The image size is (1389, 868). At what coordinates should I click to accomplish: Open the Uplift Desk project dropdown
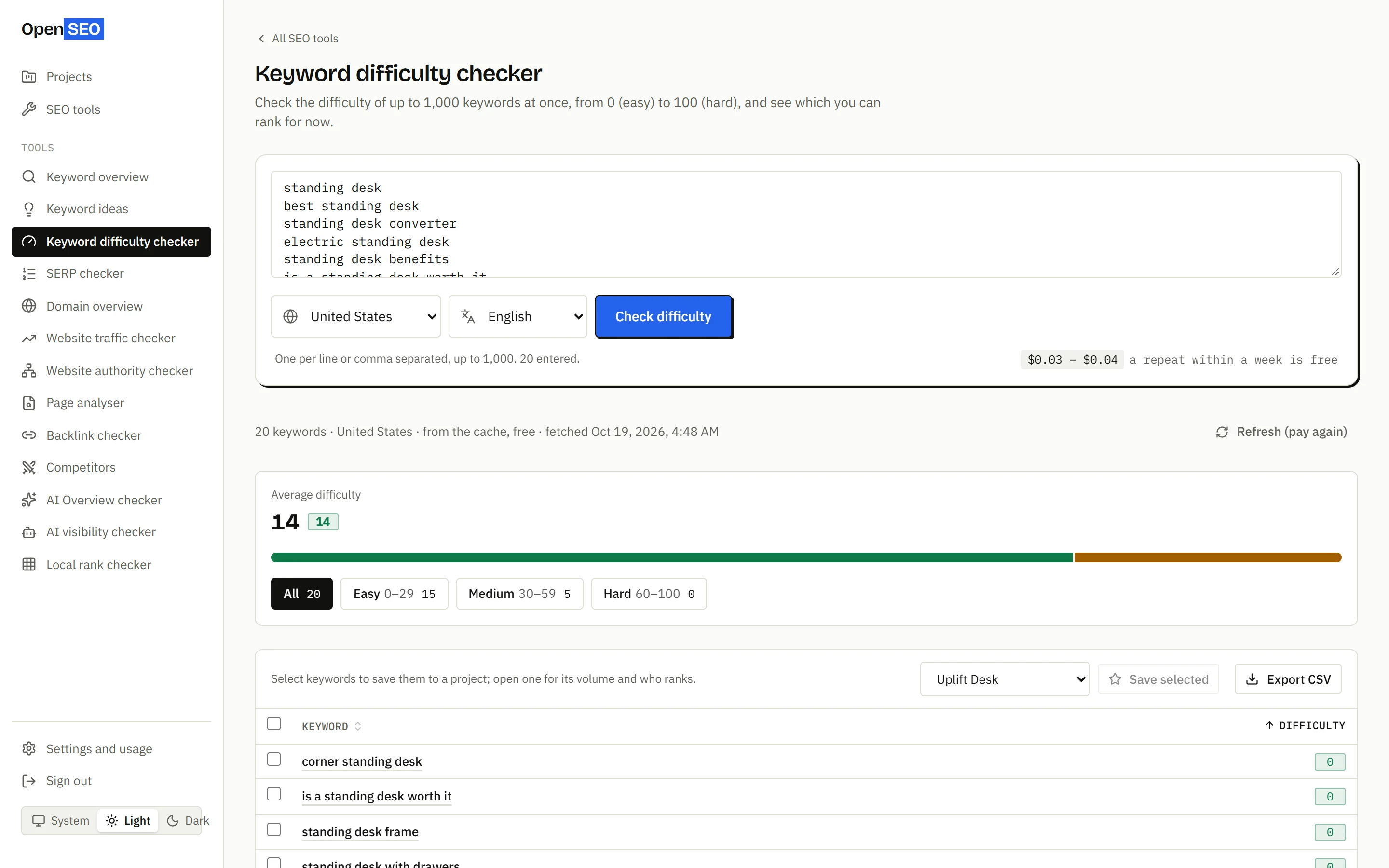tap(1005, 679)
